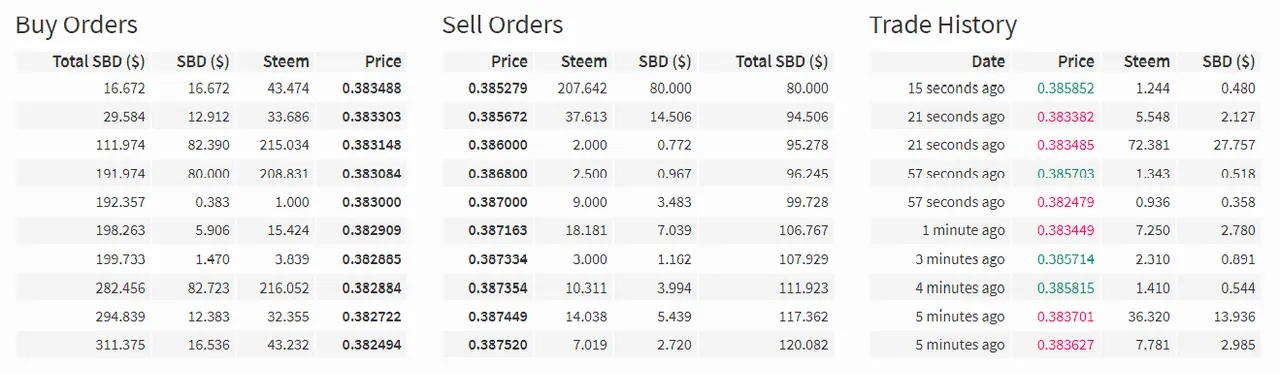Click buy order price 0.383303

click(x=371, y=117)
